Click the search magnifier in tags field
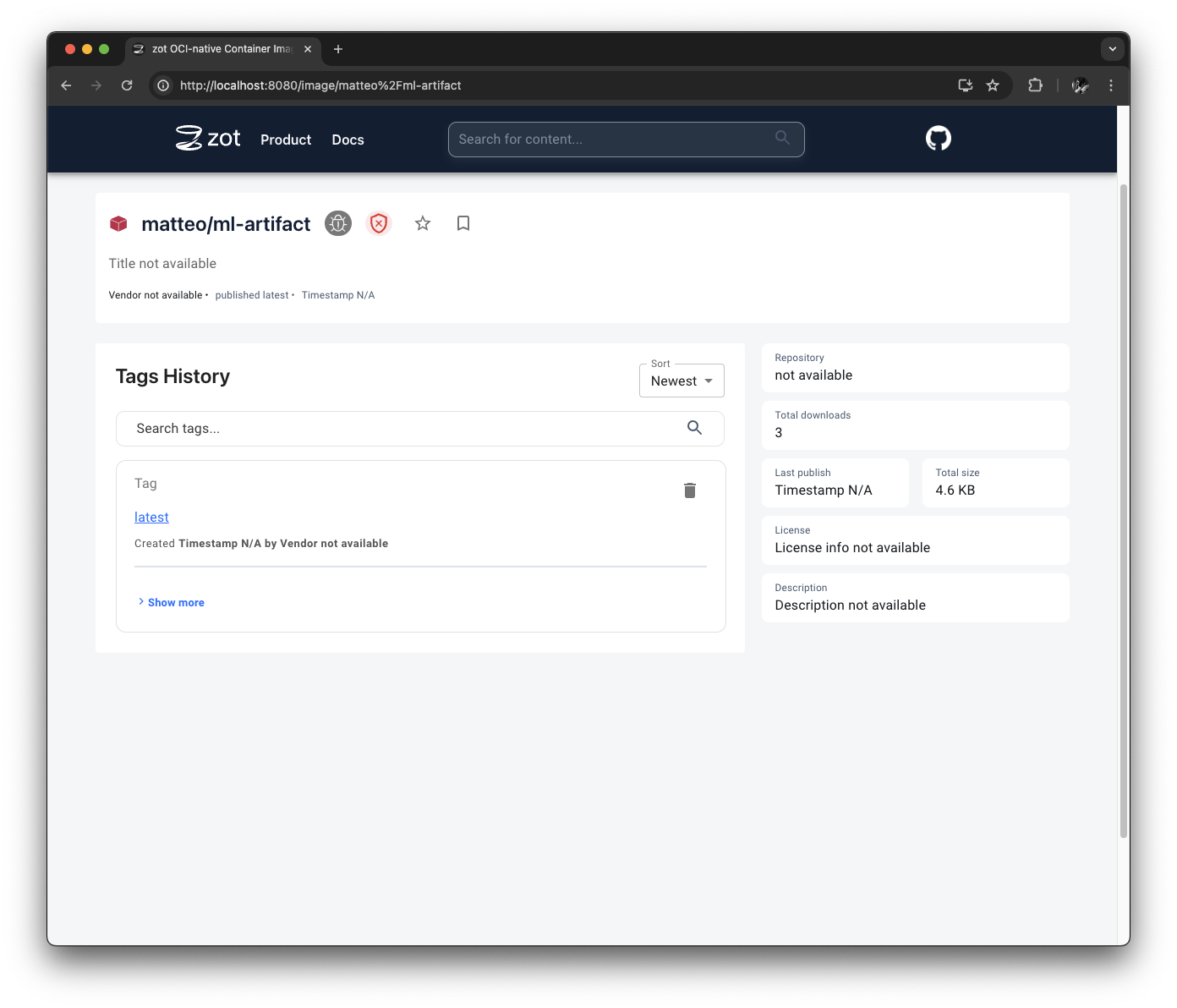The height and width of the screenshot is (1008, 1177). 694,428
